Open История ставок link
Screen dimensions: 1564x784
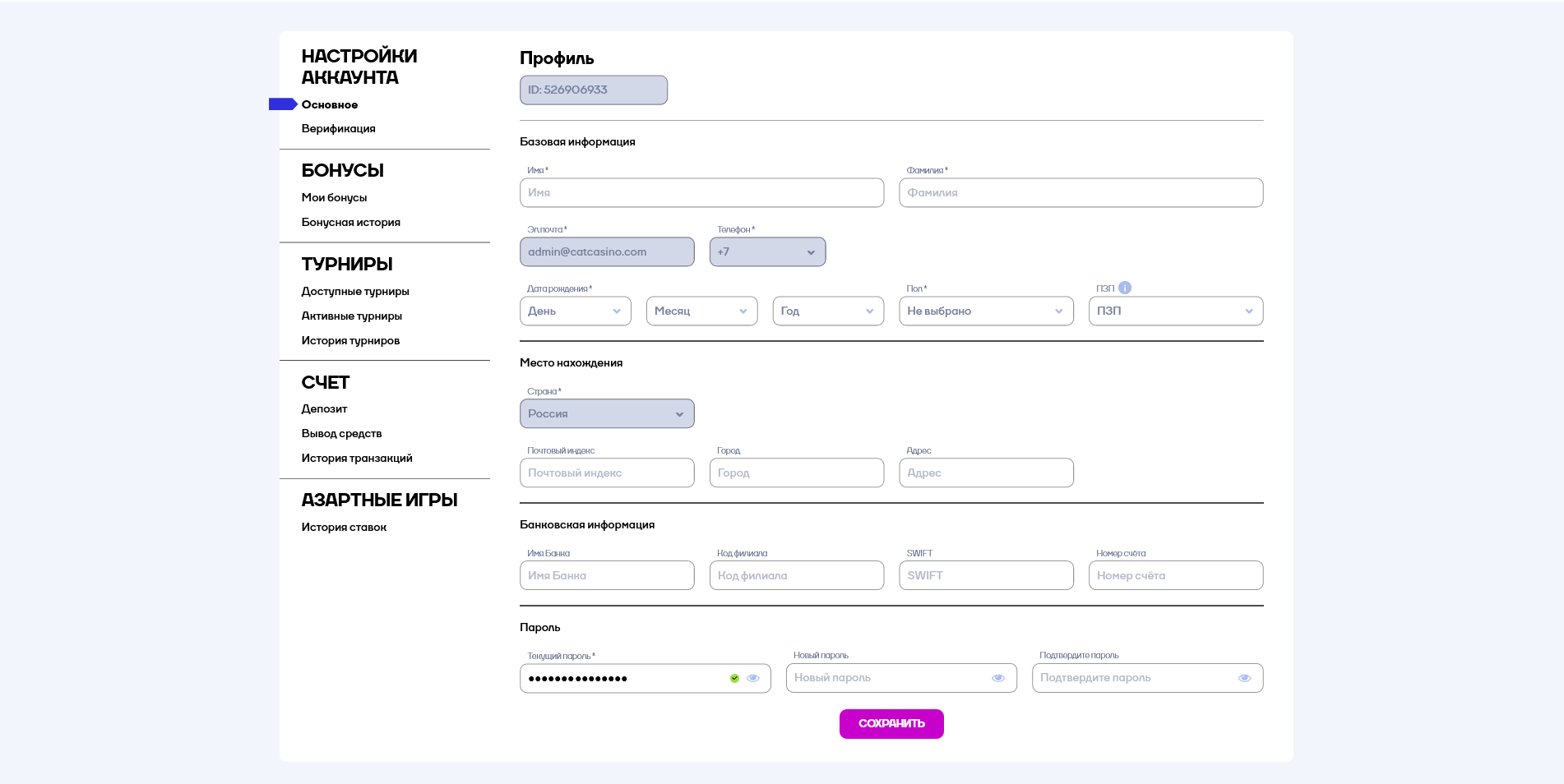pos(344,528)
